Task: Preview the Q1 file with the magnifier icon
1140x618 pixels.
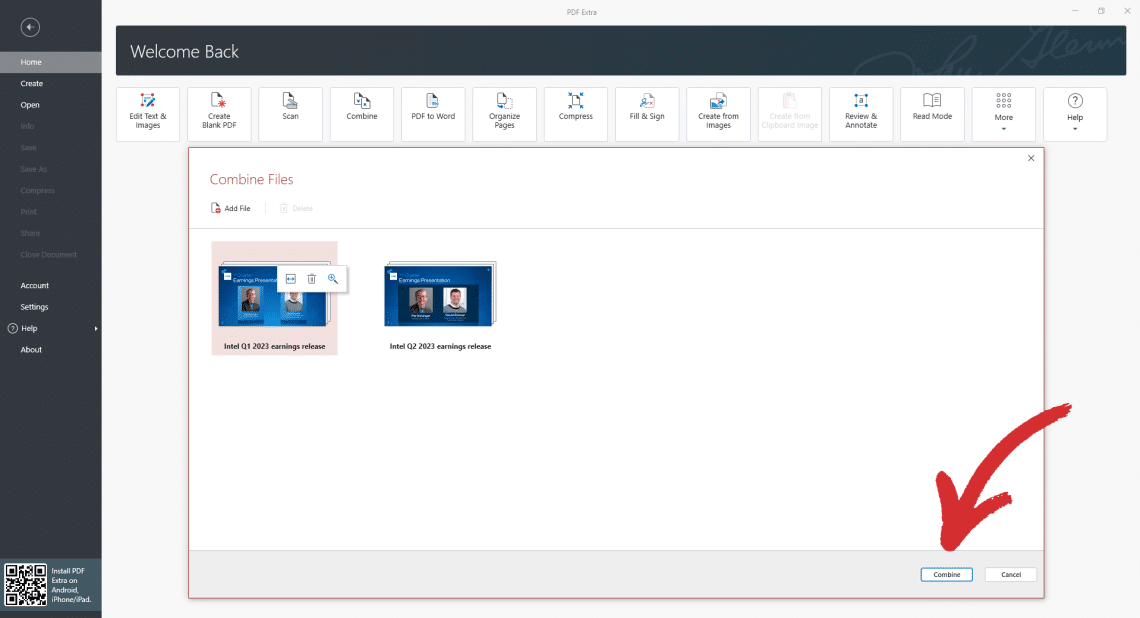Action: [x=332, y=278]
